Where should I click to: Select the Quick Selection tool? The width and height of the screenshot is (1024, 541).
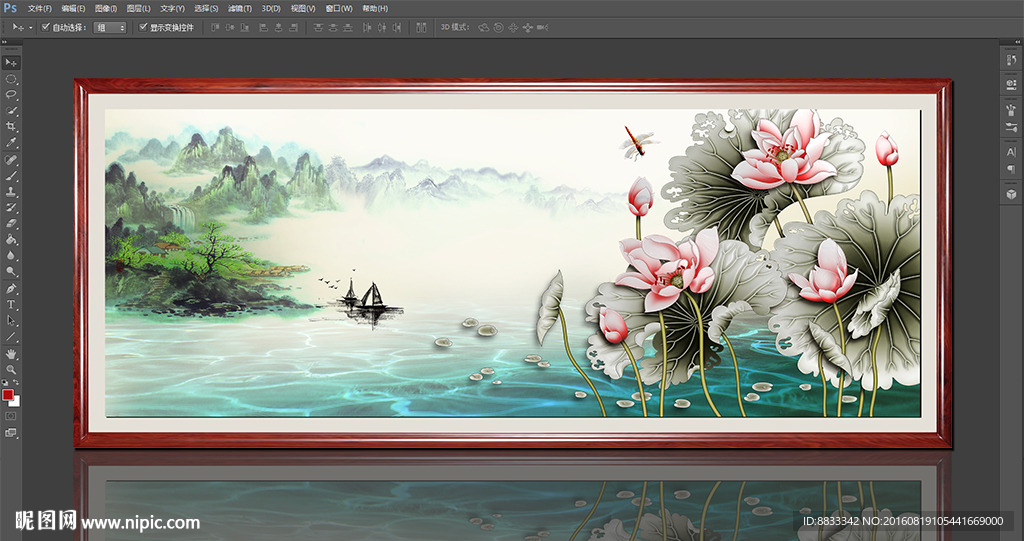[11, 110]
